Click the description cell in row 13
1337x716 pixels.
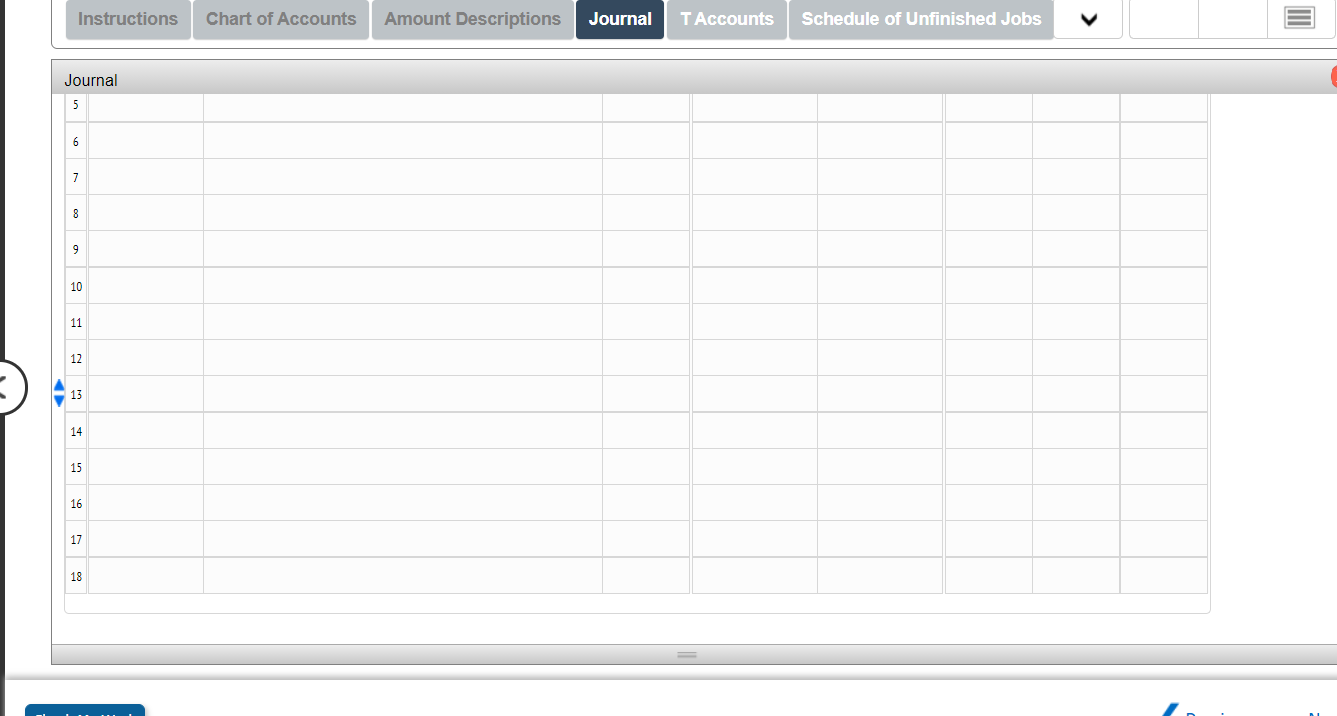point(402,394)
